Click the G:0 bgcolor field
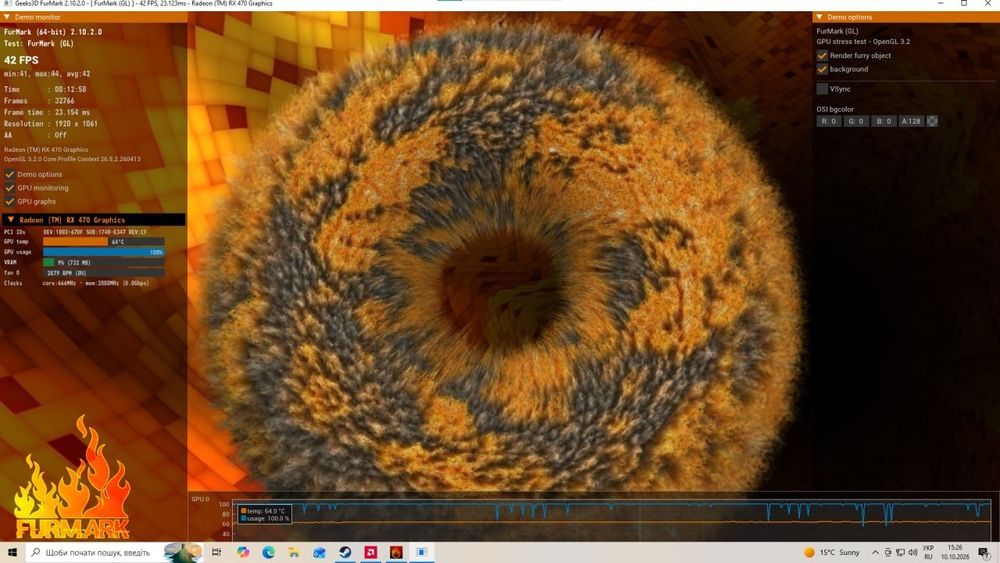Screen dimensions: 1000x563 click(x=856, y=121)
